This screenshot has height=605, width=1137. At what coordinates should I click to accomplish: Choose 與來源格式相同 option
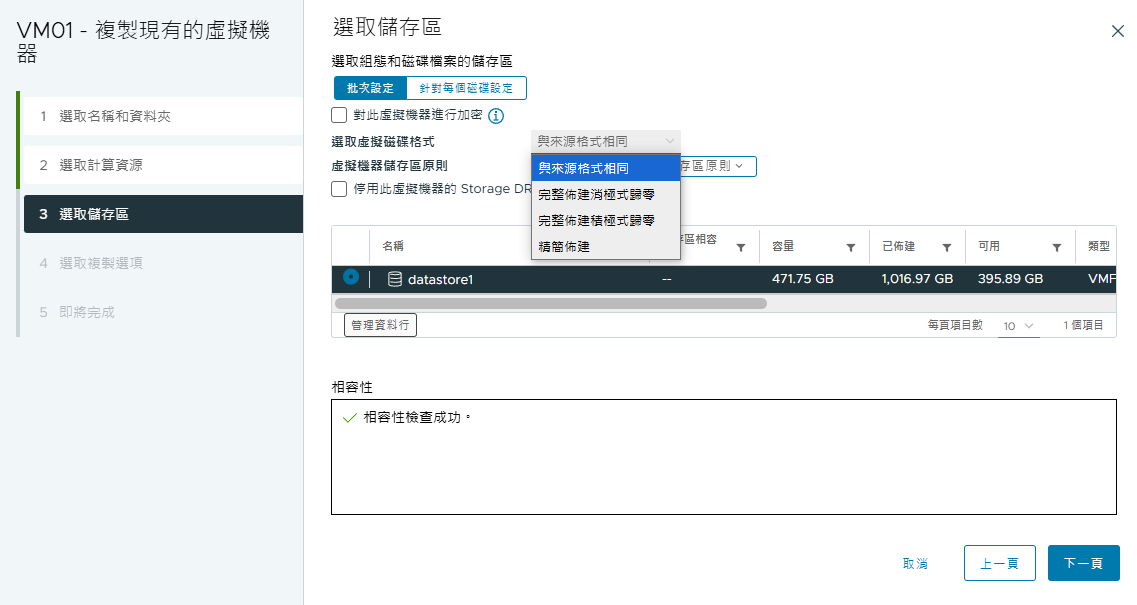605,168
